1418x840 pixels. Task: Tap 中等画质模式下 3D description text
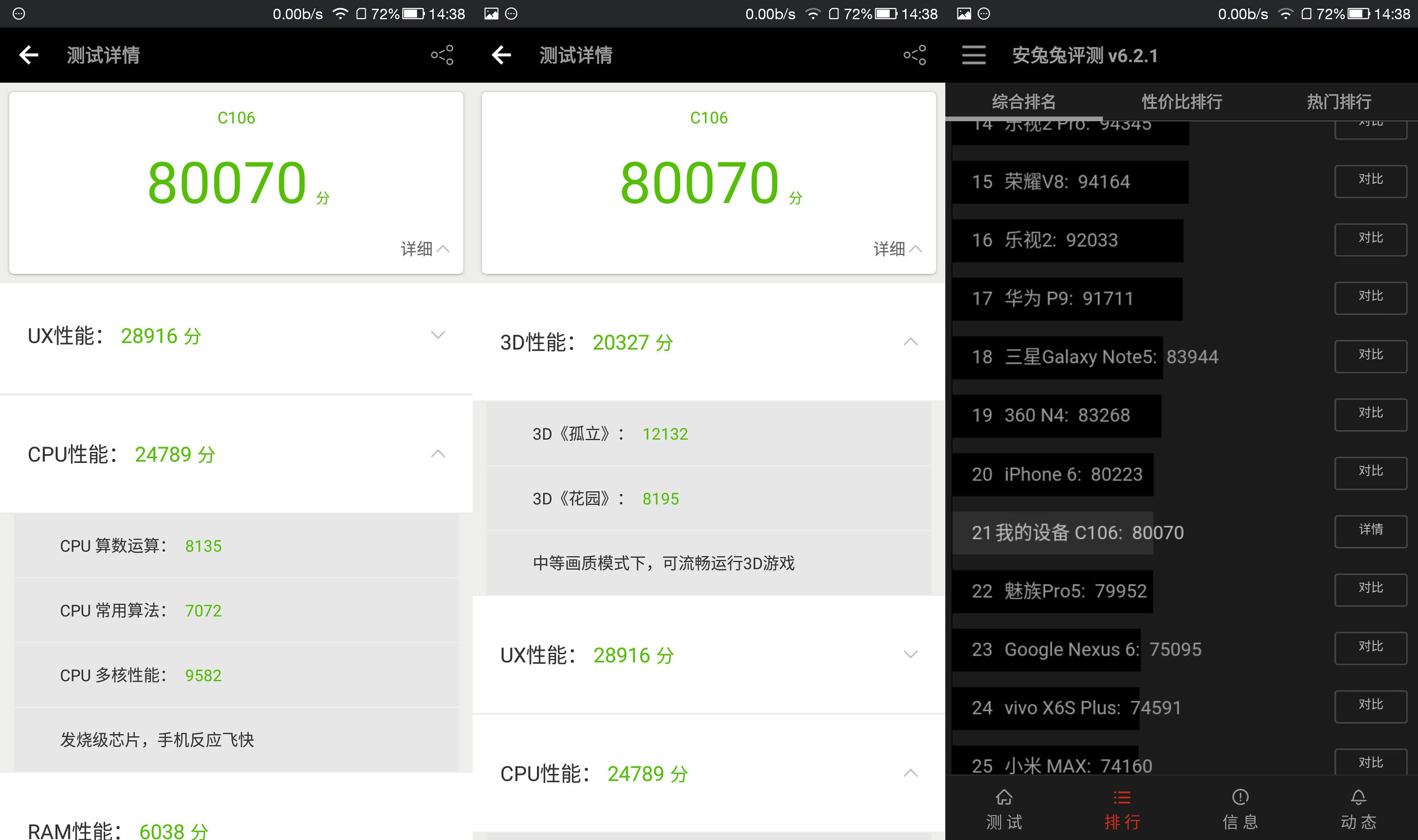pos(664,563)
